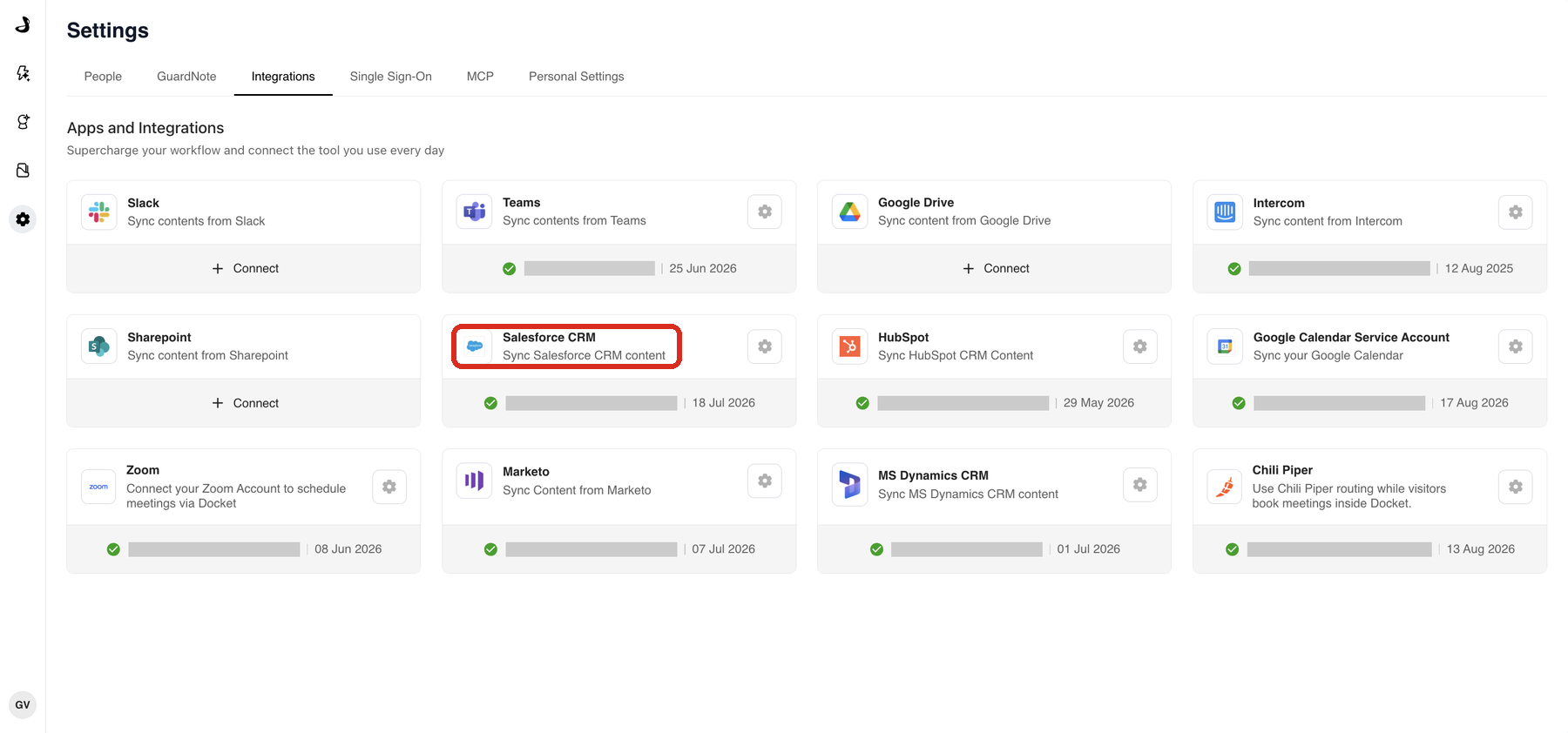Click the Salesforce CRM cloud icon
The image size is (1568, 733).
[475, 346]
